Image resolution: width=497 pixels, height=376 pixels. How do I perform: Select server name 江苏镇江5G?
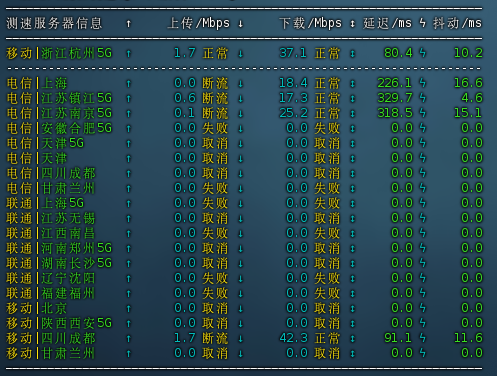click(x=77, y=98)
